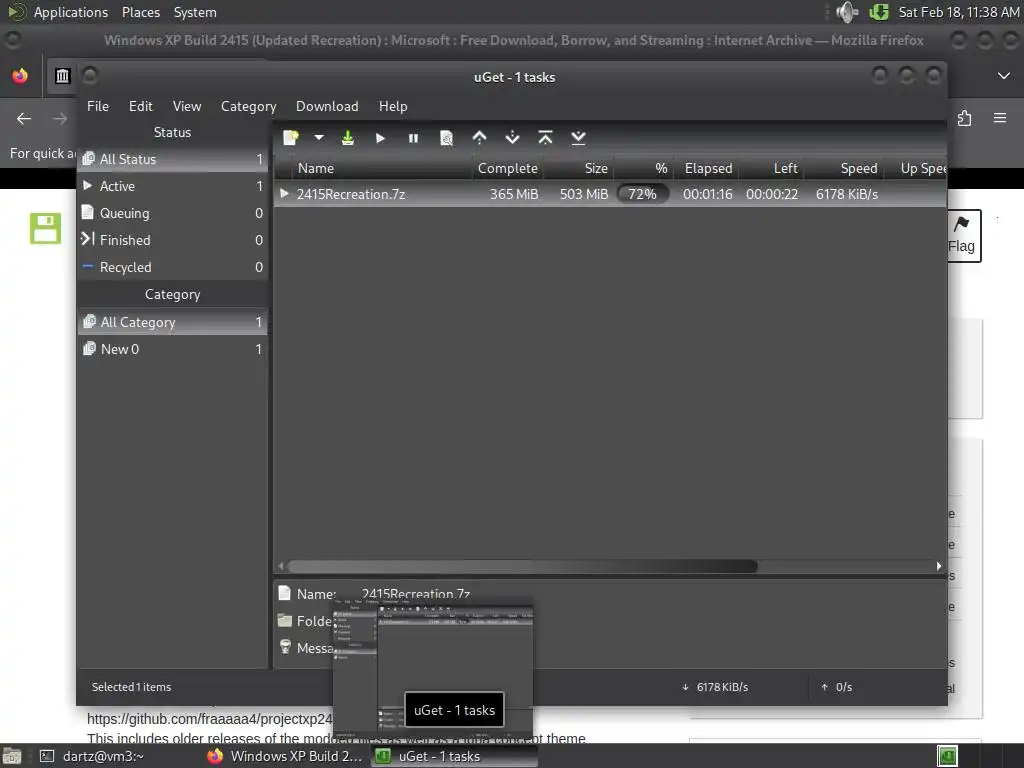The image size is (1024, 768).
Task: Click the github.com/fraaaaa4 link in Firefox
Action: pyautogui.click(x=210, y=719)
